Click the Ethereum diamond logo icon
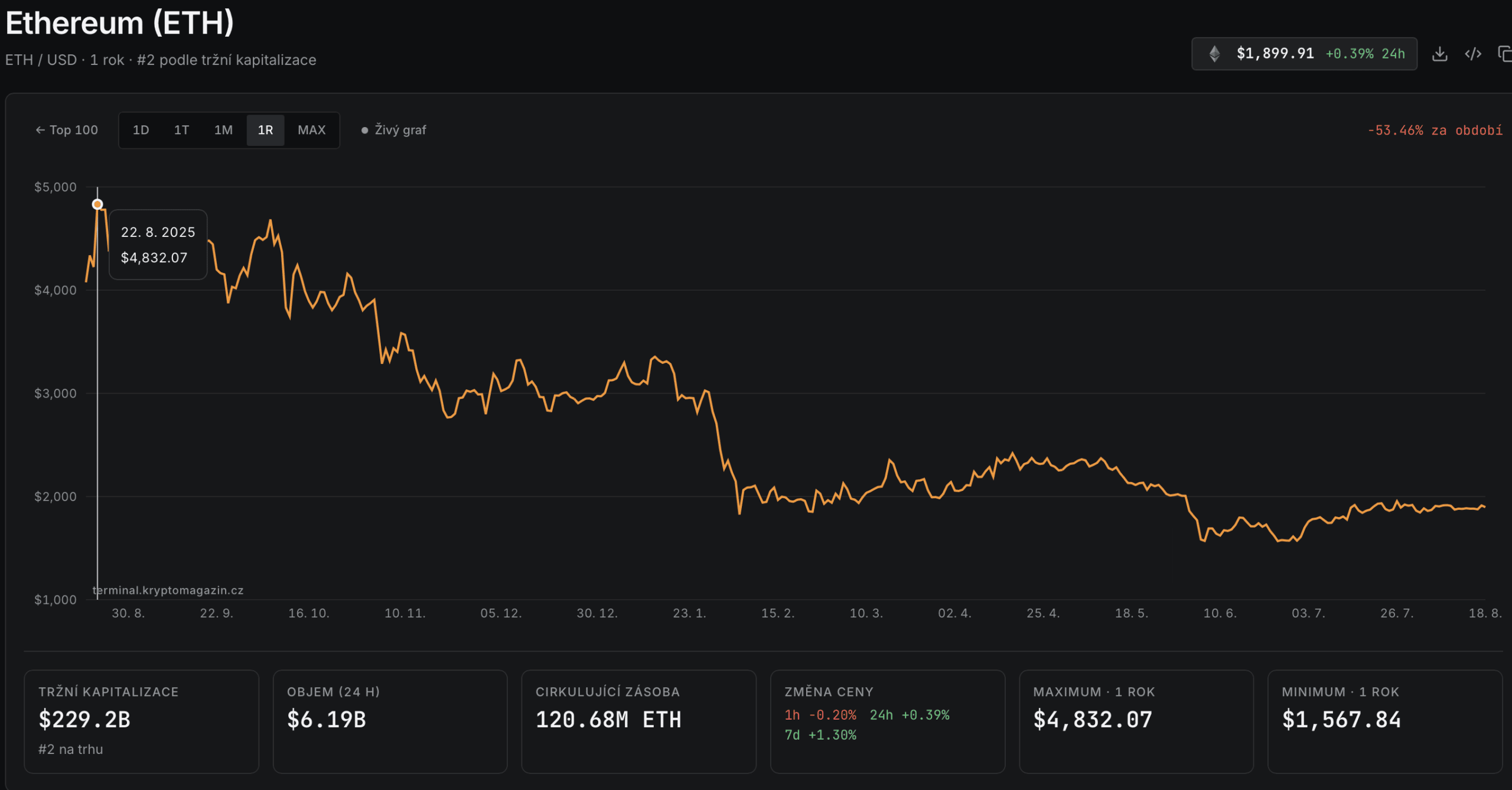This screenshot has width=1512, height=790. 1214,54
